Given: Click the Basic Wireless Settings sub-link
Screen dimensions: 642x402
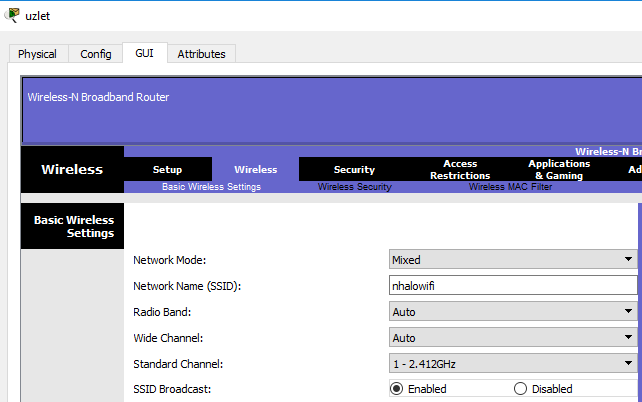Looking at the screenshot, I should pyautogui.click(x=211, y=187).
